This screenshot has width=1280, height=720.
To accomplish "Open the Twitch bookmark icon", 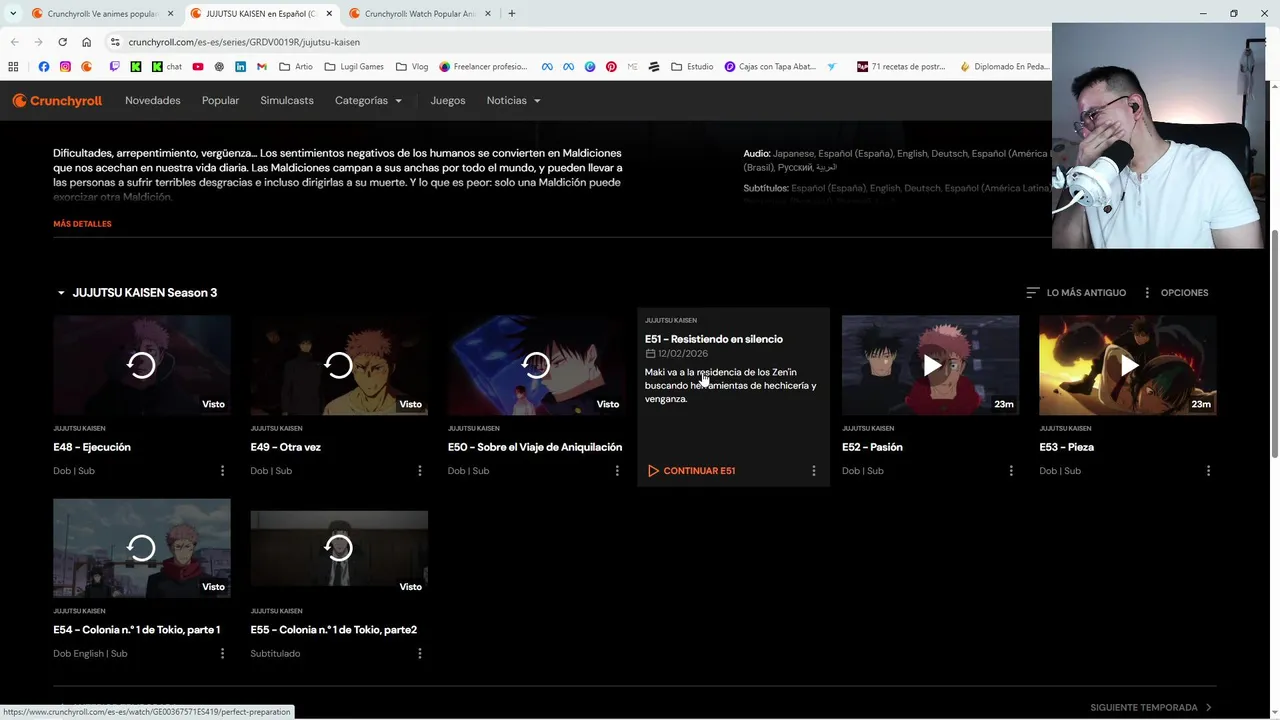I will click(x=113, y=67).
